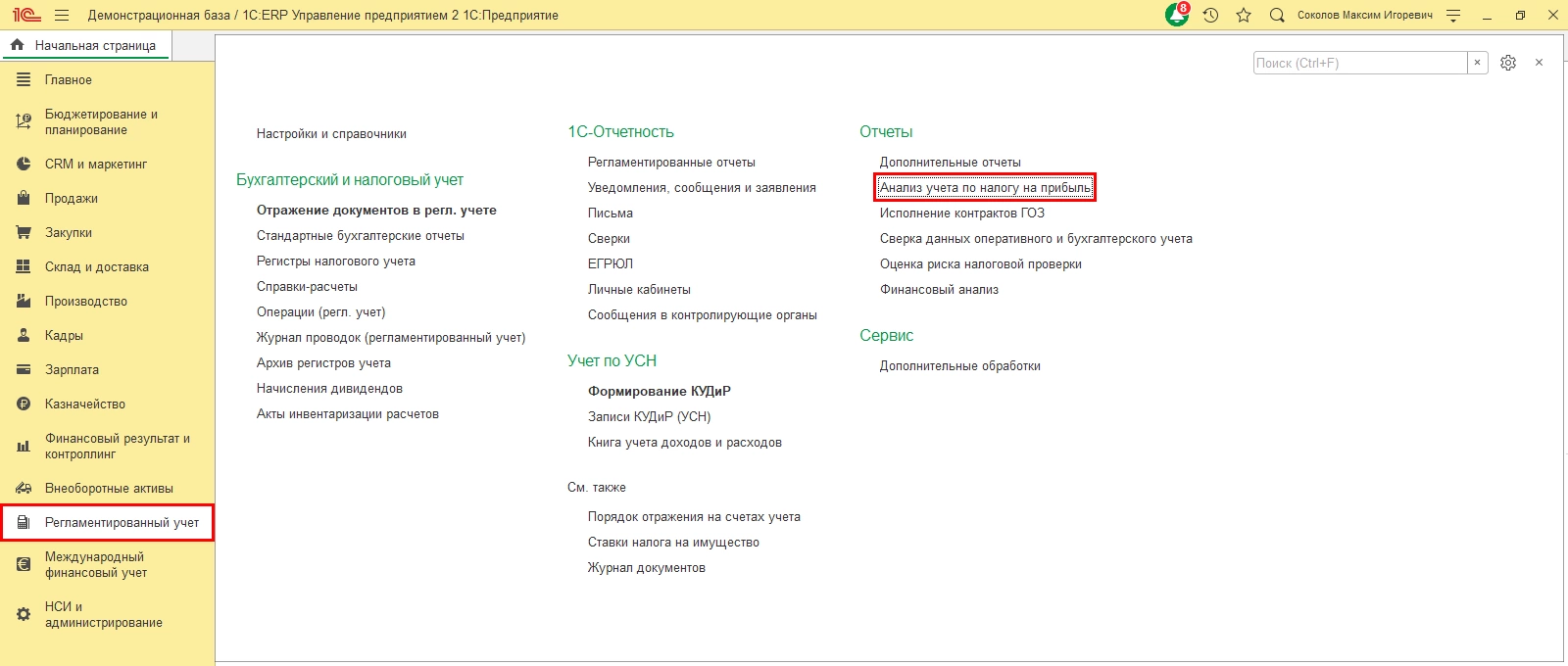The height and width of the screenshot is (666, 1568).
Task: Open Начисления дивидендов
Action: click(329, 388)
